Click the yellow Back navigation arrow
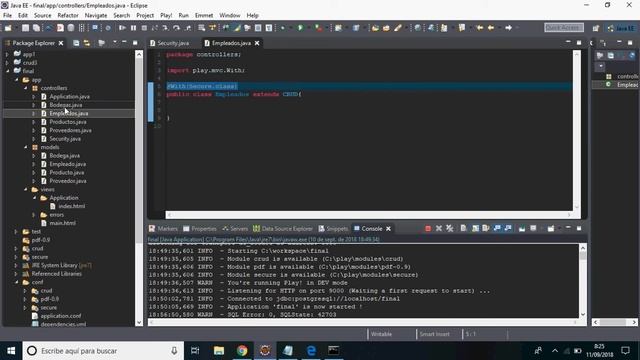Image resolution: width=640 pixels, height=360 pixels. (x=491, y=28)
